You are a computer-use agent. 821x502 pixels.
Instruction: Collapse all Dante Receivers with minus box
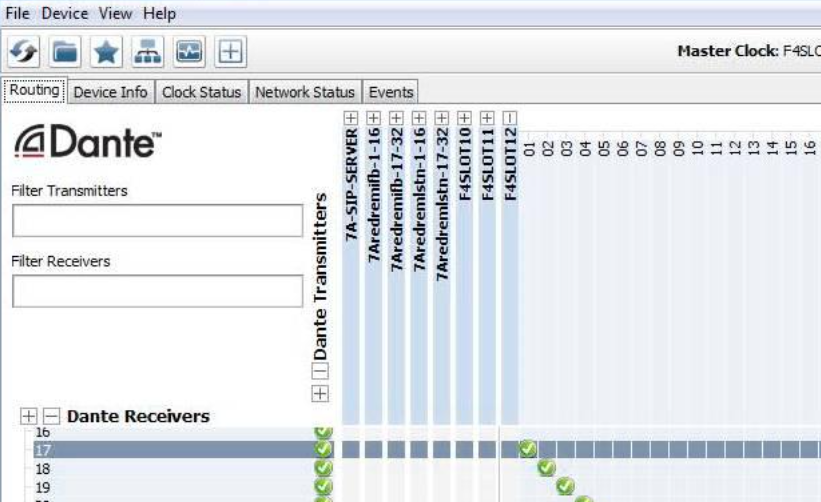[x=51, y=416]
